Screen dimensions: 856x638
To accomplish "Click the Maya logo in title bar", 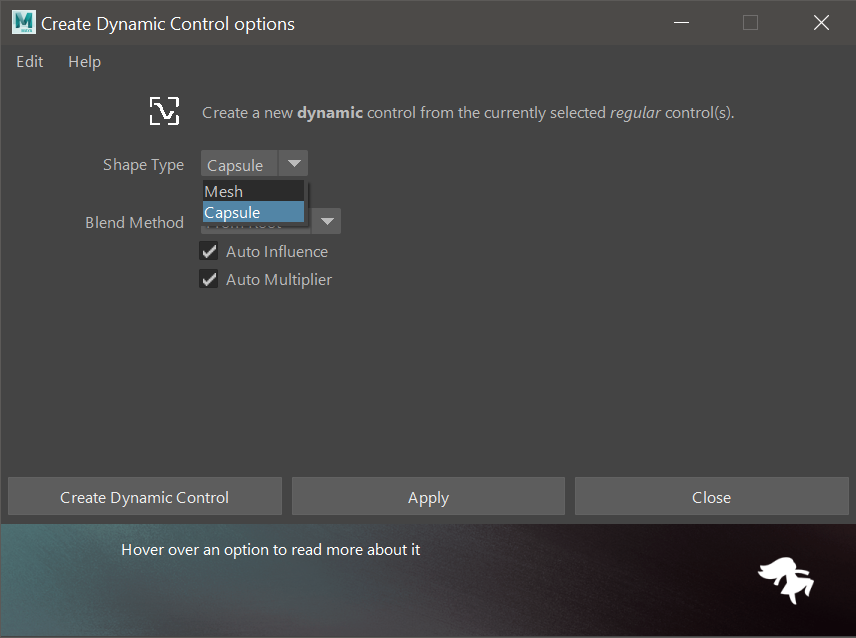I will tap(23, 22).
